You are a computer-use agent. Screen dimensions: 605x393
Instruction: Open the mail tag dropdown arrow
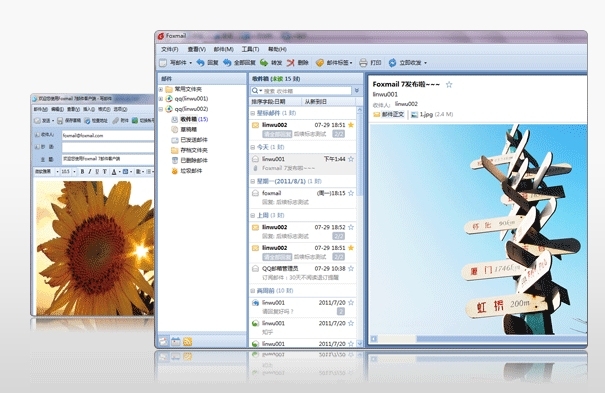351,63
